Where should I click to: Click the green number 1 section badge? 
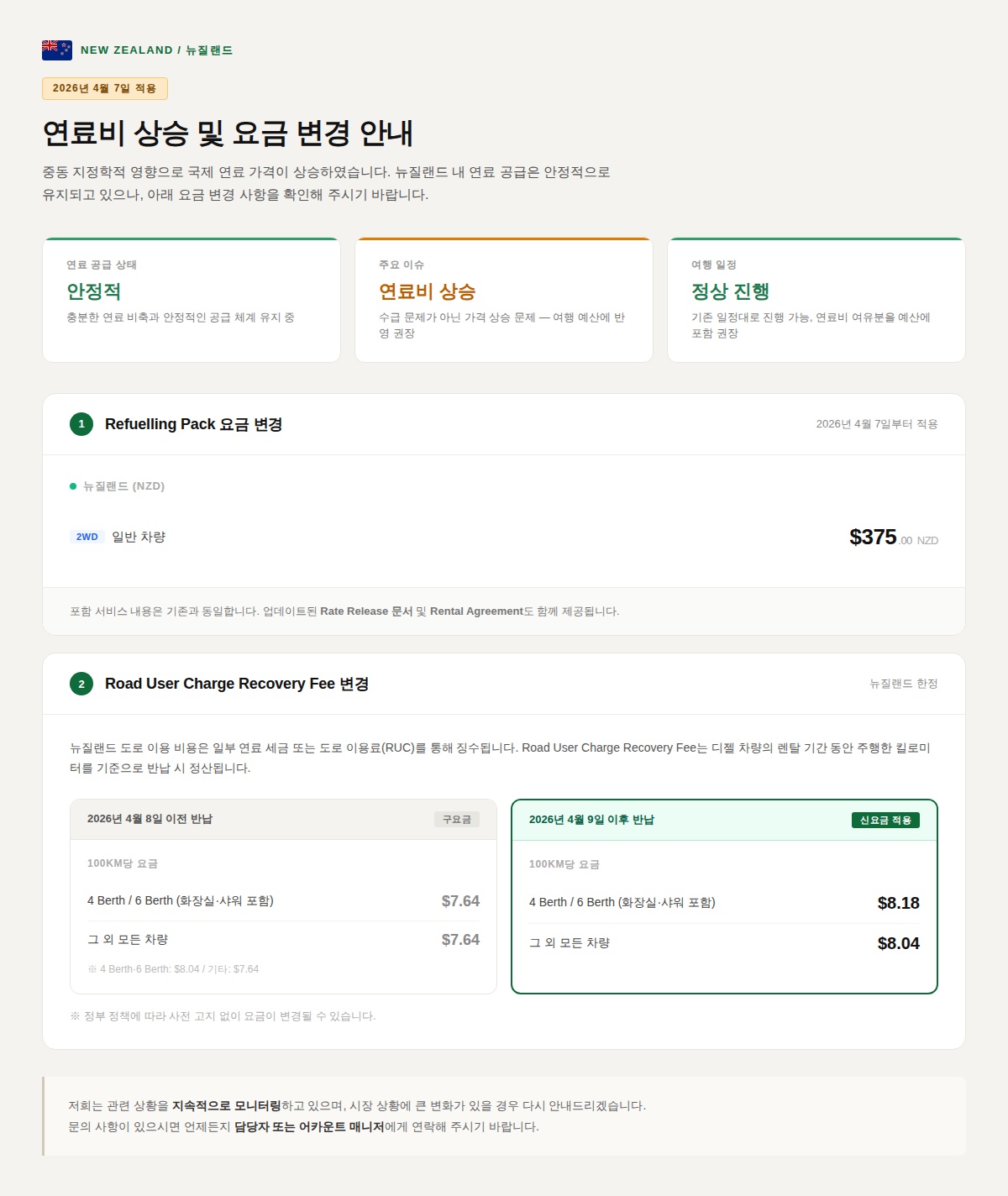pos(81,424)
